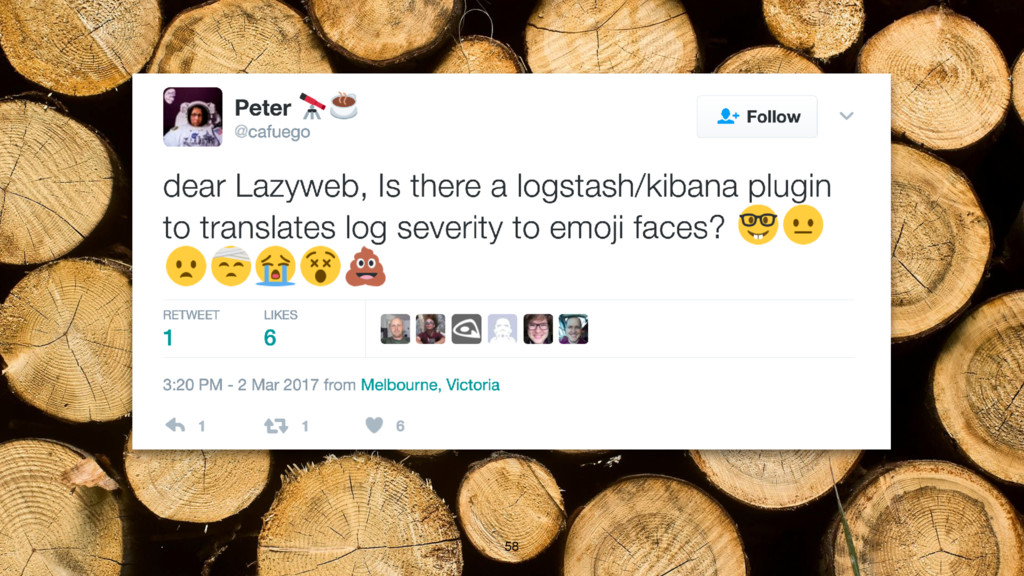Click the last liker avatar in row
The image size is (1024, 576).
(573, 329)
